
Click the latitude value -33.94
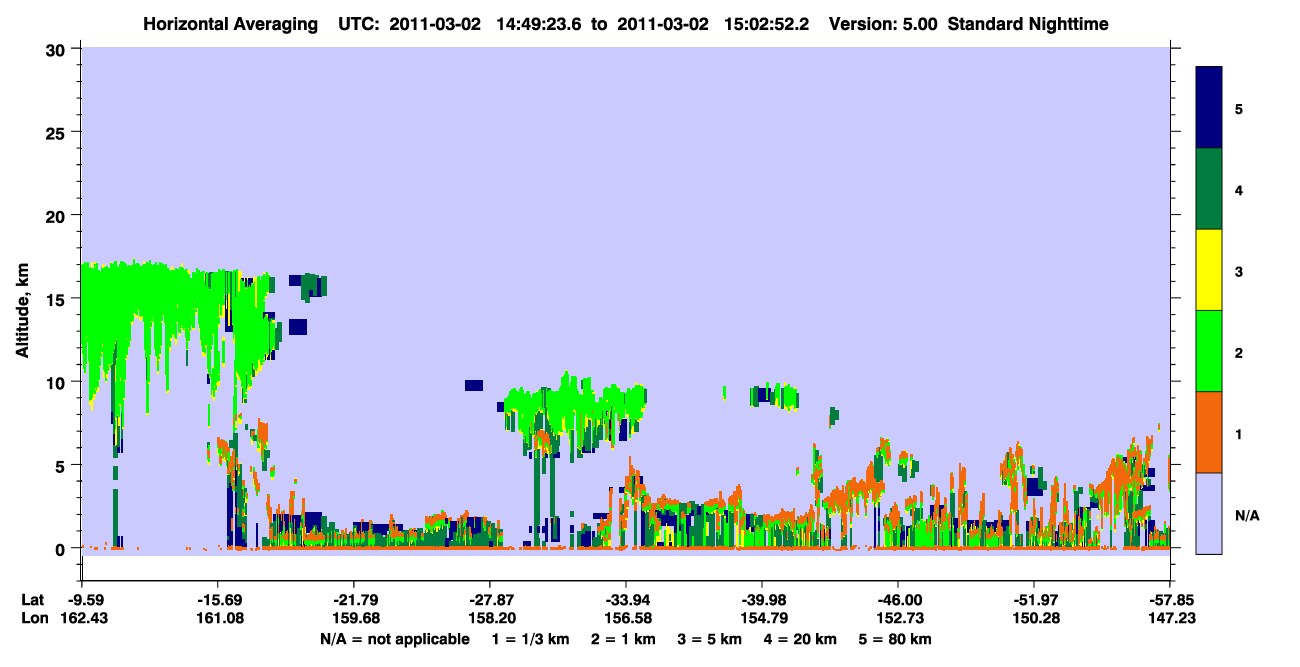626,600
